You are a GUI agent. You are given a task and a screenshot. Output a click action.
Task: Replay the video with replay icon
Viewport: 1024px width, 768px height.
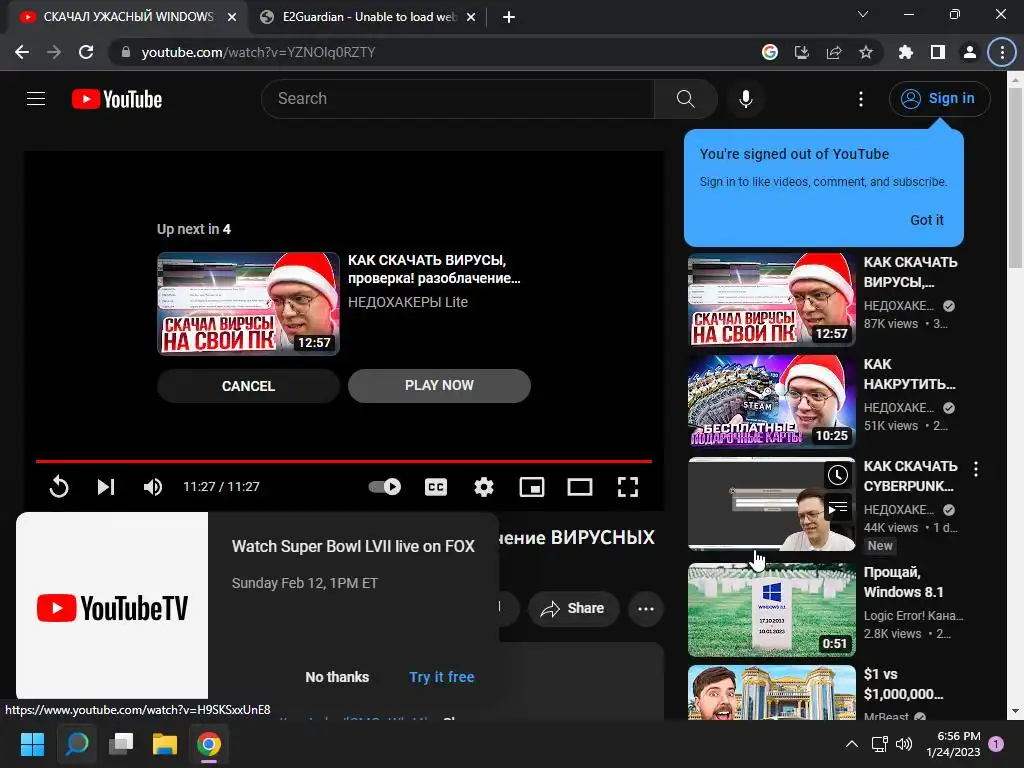tap(59, 487)
